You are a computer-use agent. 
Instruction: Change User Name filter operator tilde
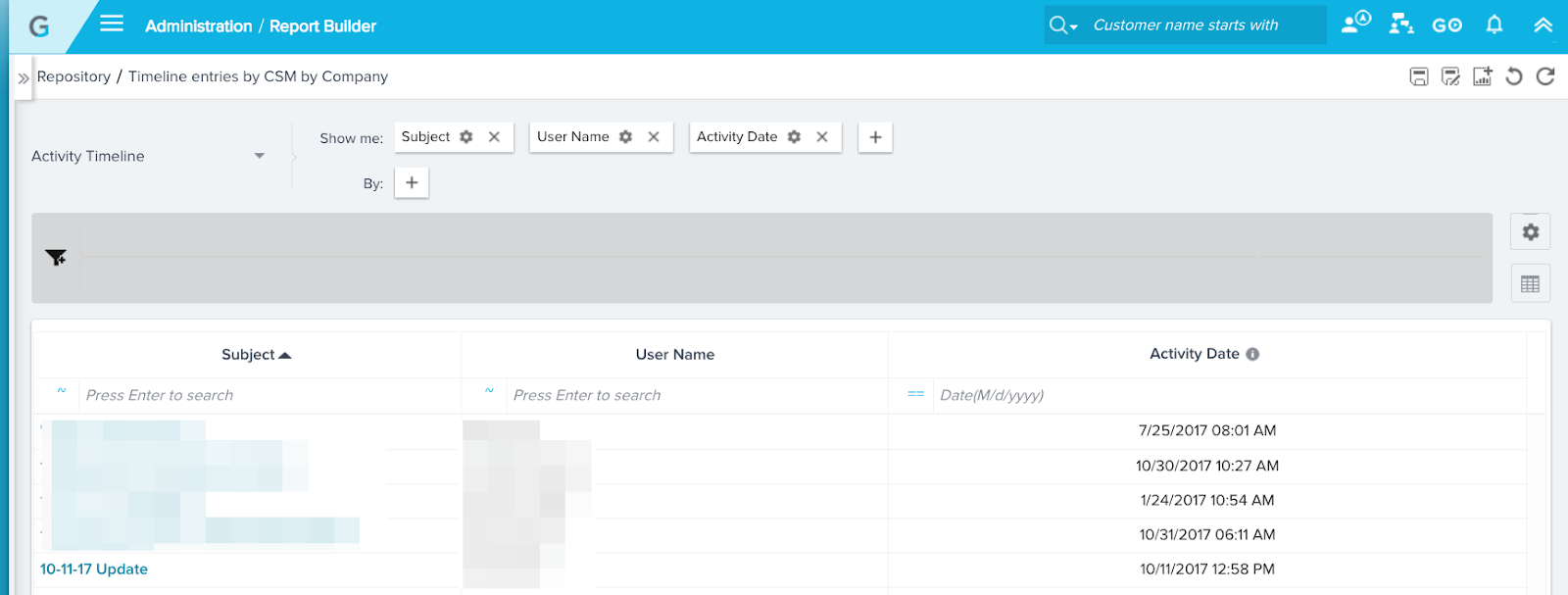(x=489, y=391)
